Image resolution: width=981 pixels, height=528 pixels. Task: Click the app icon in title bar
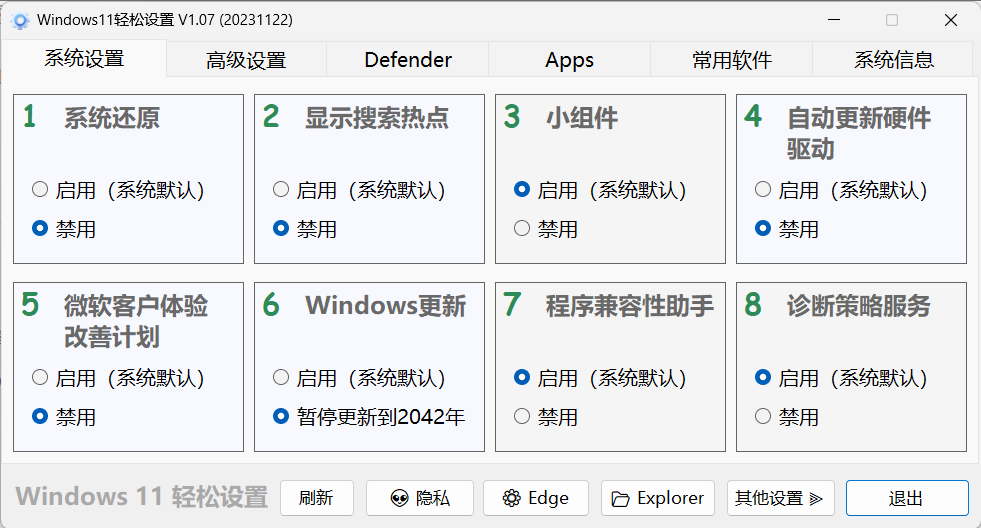click(x=20, y=20)
